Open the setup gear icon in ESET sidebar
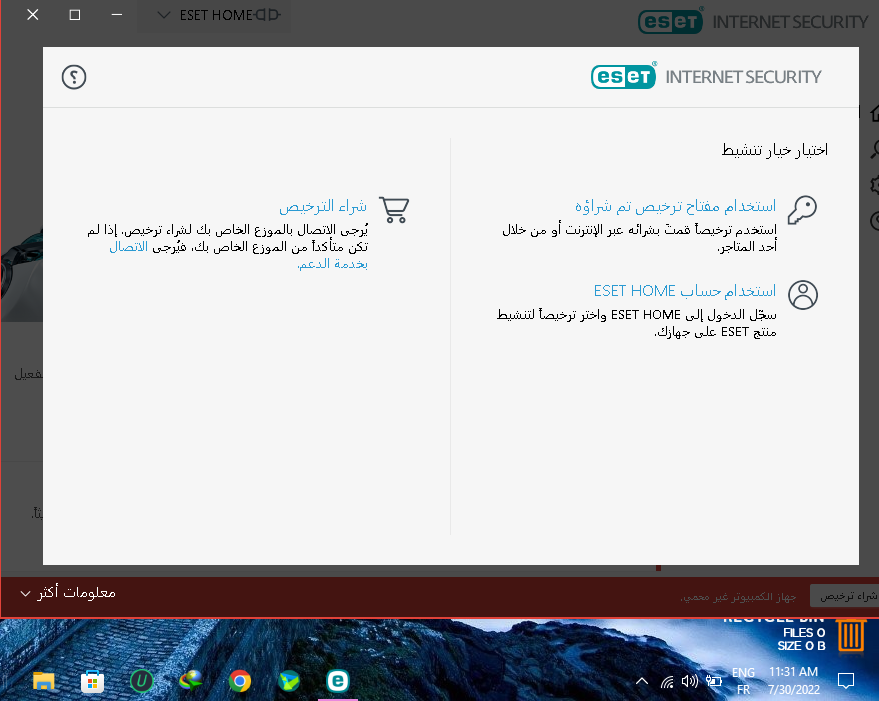The image size is (879, 701). point(875,185)
